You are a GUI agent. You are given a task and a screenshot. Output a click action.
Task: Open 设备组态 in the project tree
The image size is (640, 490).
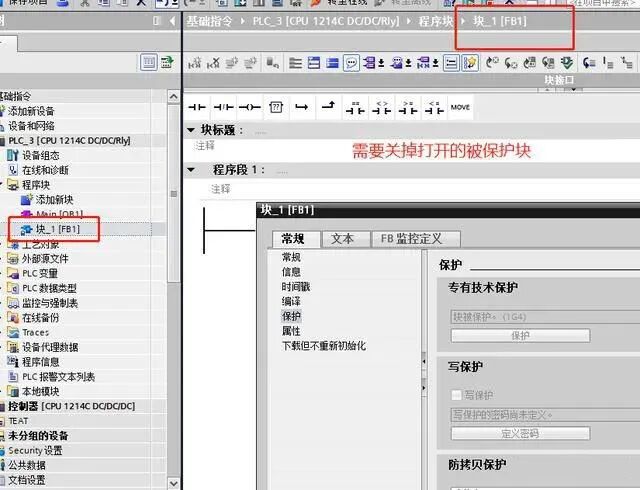point(40,156)
